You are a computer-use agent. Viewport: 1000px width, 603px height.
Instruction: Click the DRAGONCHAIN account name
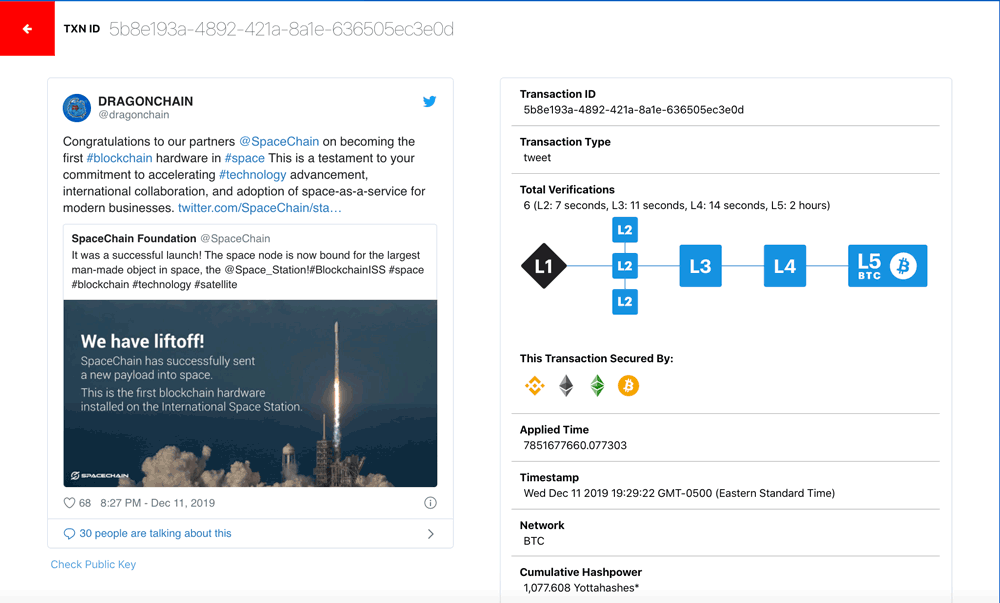pyautogui.click(x=145, y=101)
